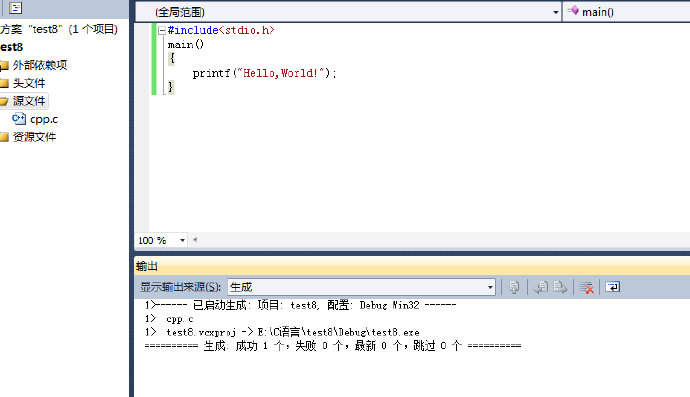Screen dimensions: 690x397
Task: Click the 头文件 folder icon
Action: coord(4,84)
